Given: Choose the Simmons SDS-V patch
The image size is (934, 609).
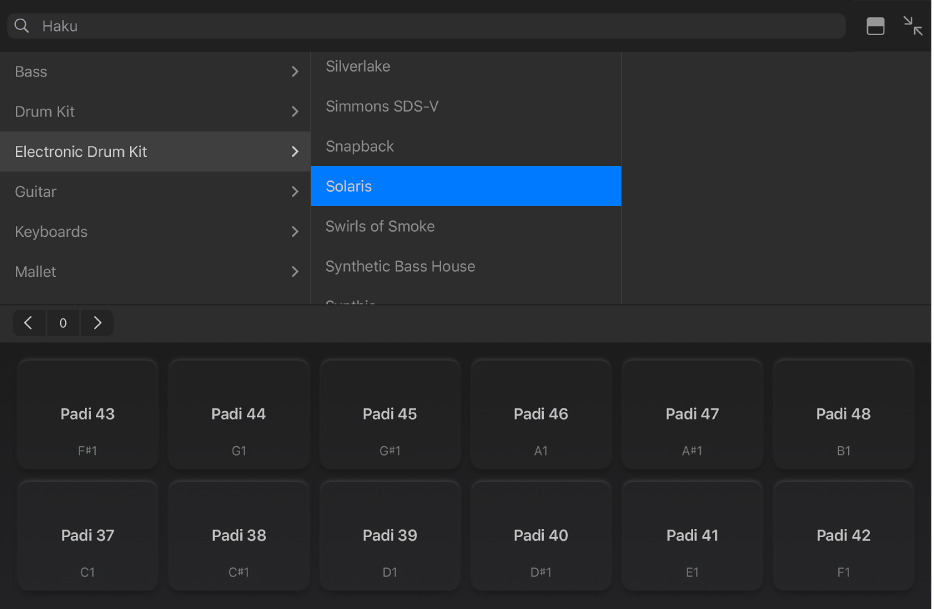Looking at the screenshot, I should click(x=382, y=106).
